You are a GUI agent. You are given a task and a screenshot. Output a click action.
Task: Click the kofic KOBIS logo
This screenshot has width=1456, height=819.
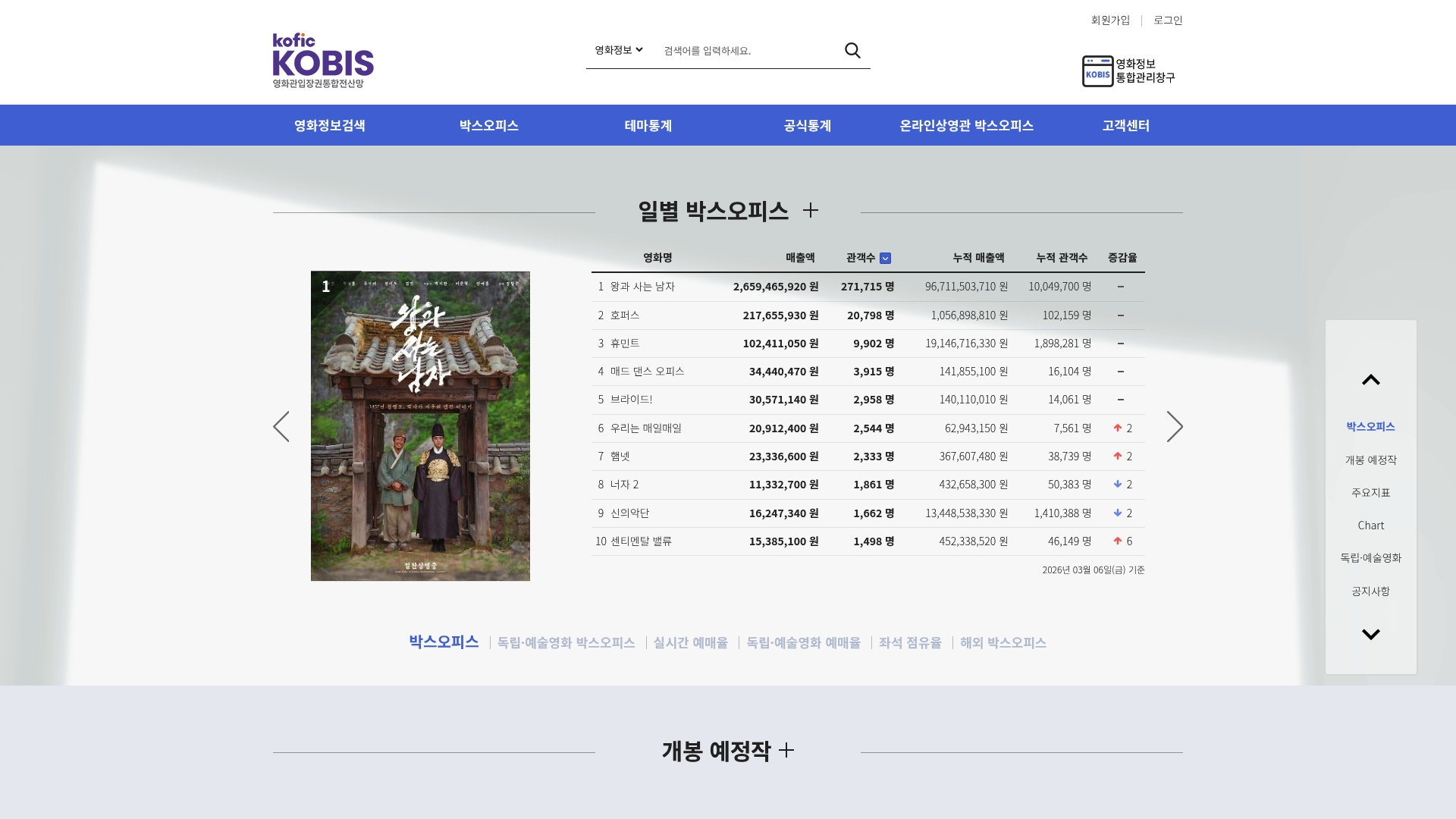coord(322,61)
